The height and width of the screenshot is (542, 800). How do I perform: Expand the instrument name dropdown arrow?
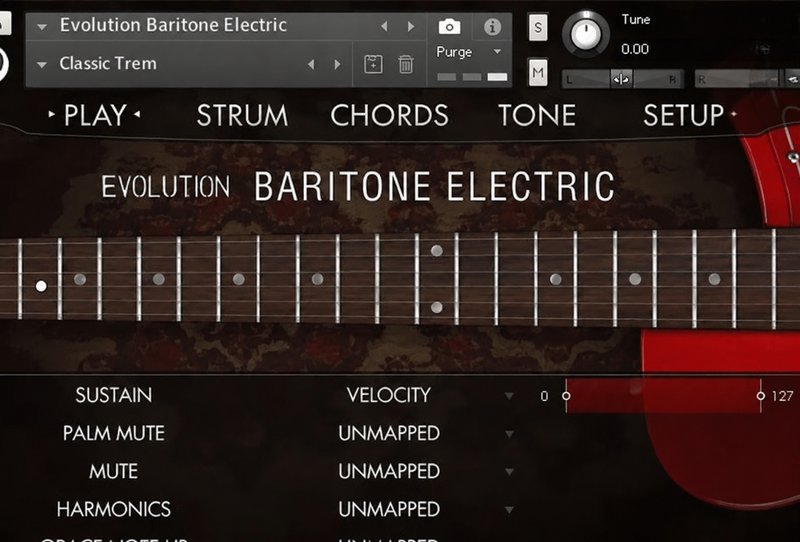point(42,27)
